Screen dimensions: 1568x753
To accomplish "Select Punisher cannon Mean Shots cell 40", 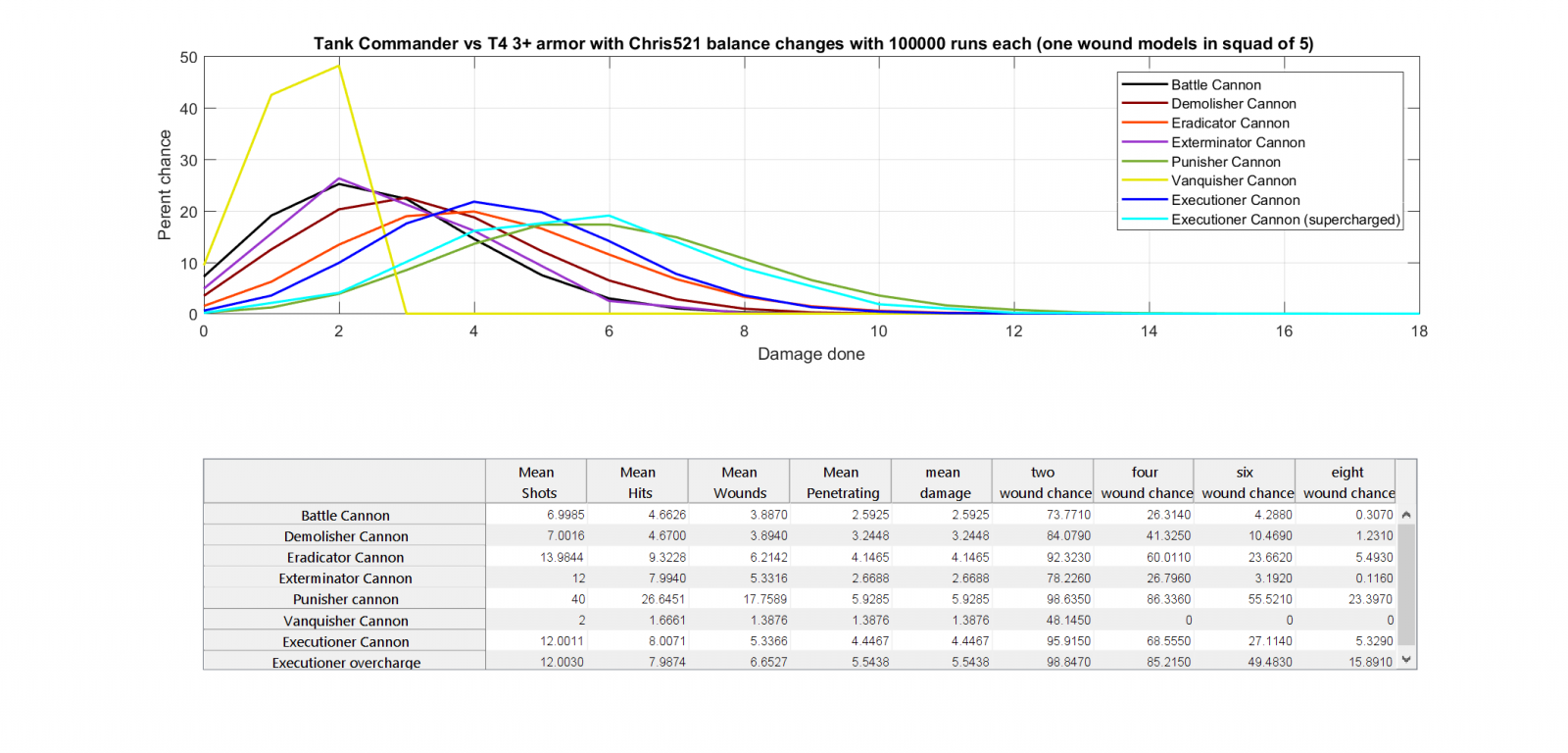I will coord(537,599).
